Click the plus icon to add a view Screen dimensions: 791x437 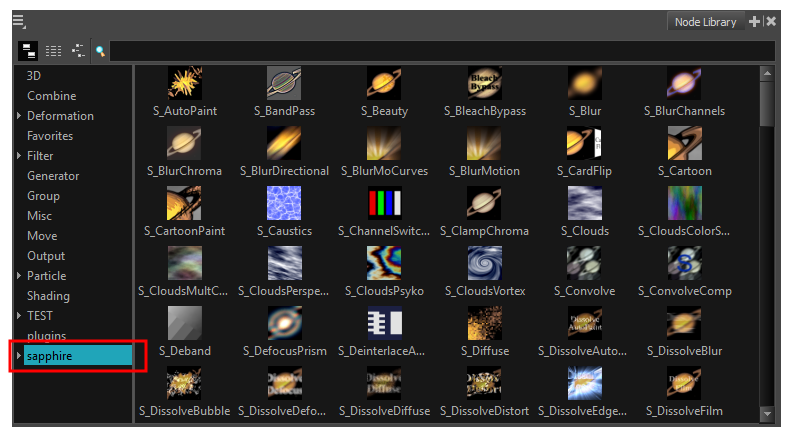pyautogui.click(x=755, y=21)
